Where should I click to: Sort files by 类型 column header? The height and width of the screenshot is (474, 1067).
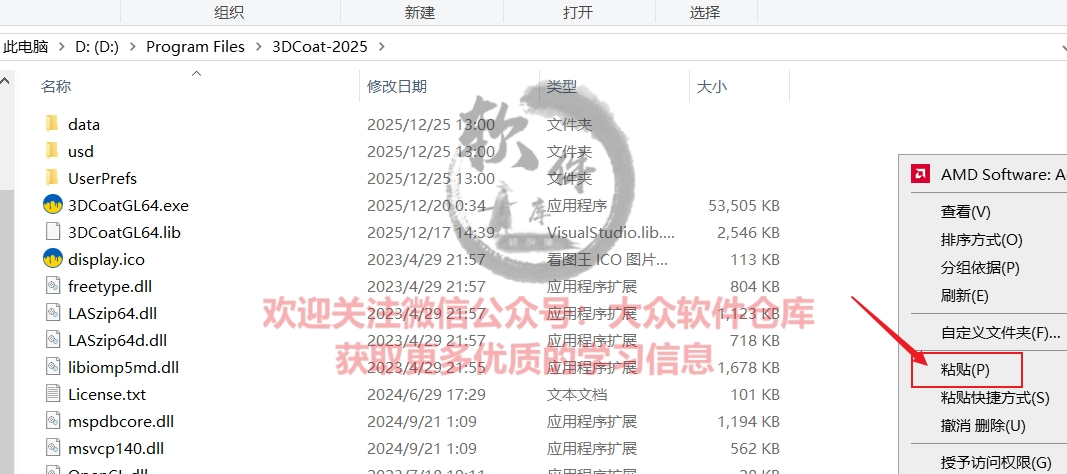point(561,86)
